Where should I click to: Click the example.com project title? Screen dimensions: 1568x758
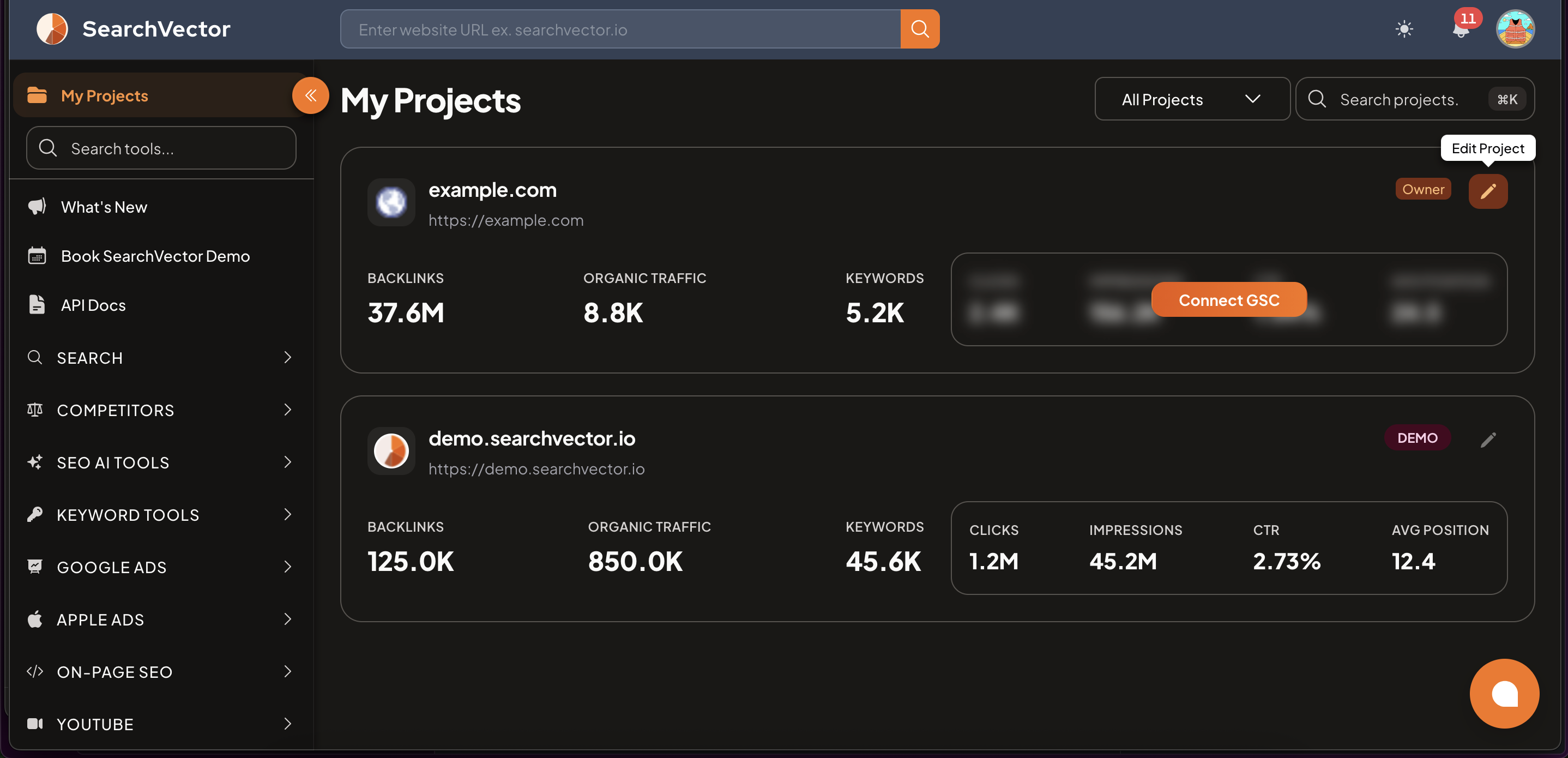(x=492, y=189)
